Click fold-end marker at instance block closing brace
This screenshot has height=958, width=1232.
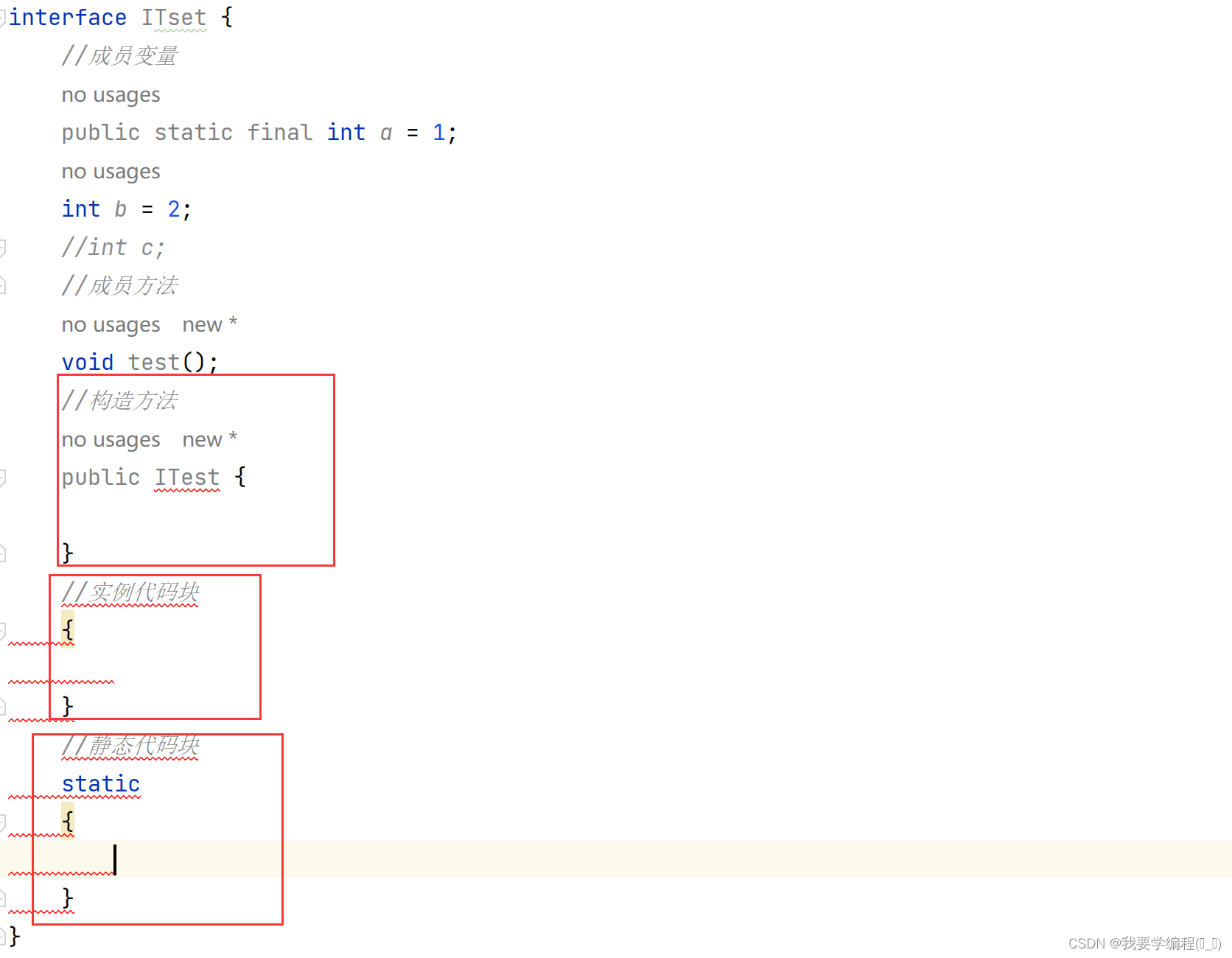pyautogui.click(x=2, y=707)
